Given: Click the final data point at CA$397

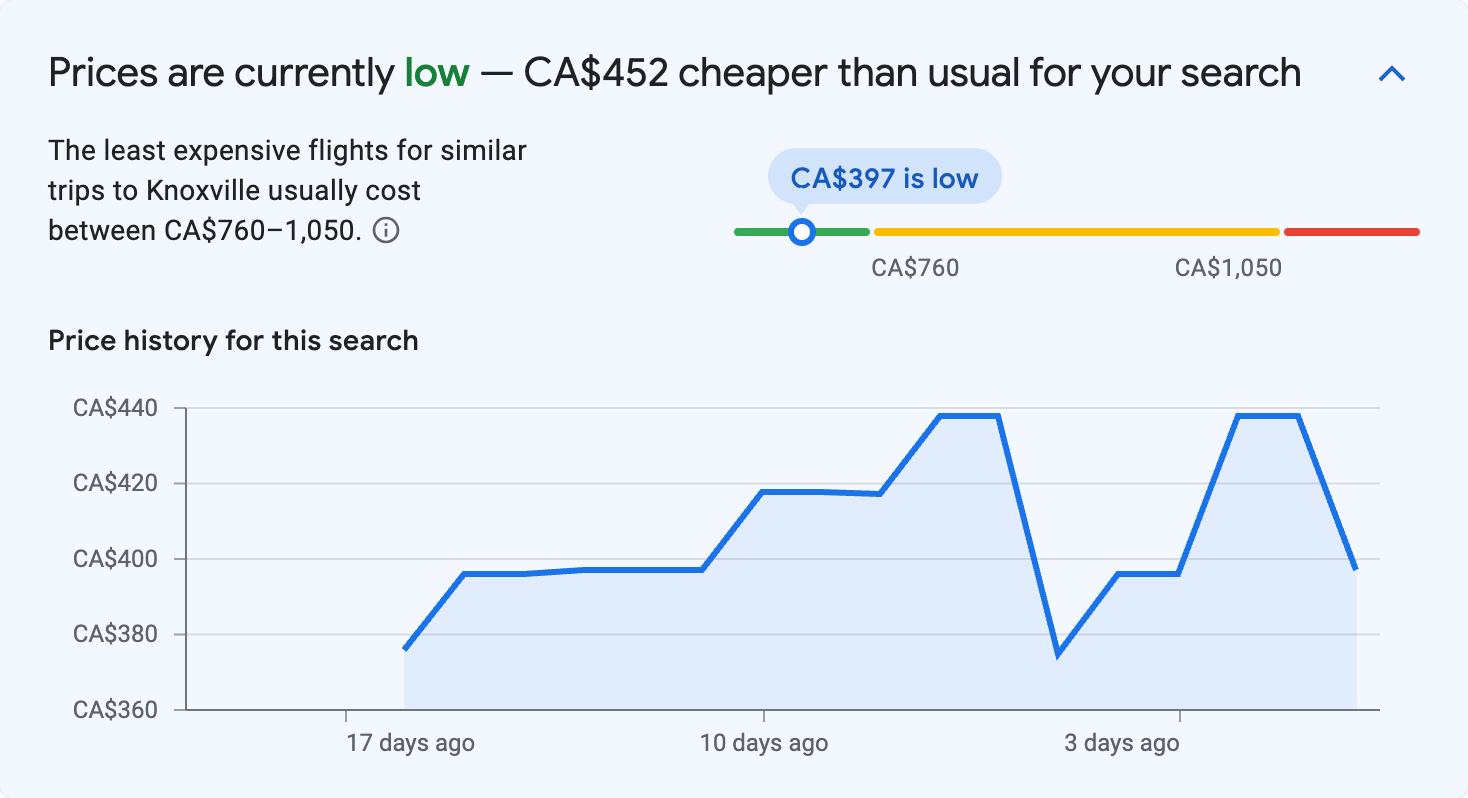Looking at the screenshot, I should pos(1355,568).
